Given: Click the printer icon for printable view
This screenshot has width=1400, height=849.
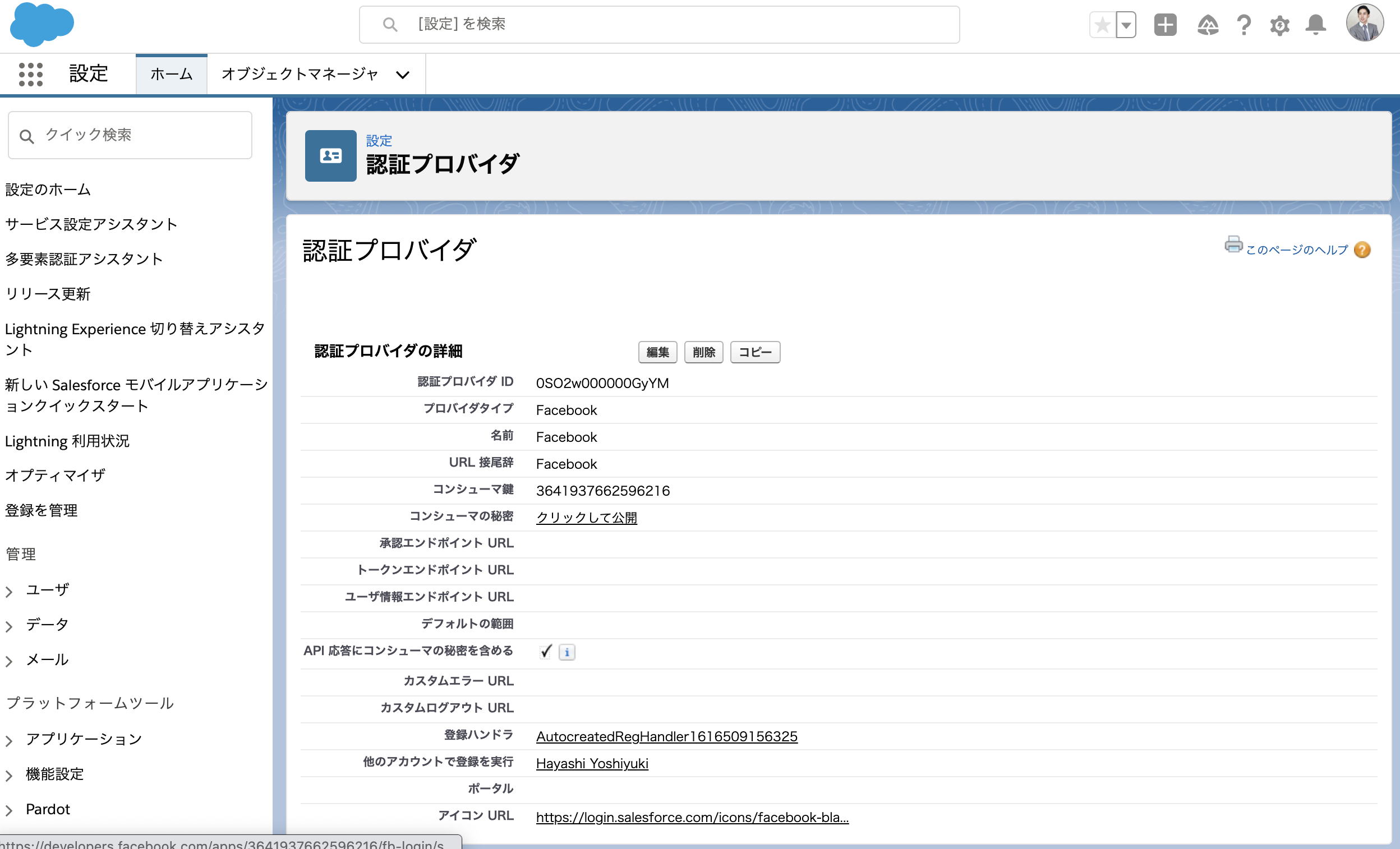Looking at the screenshot, I should [1233, 244].
